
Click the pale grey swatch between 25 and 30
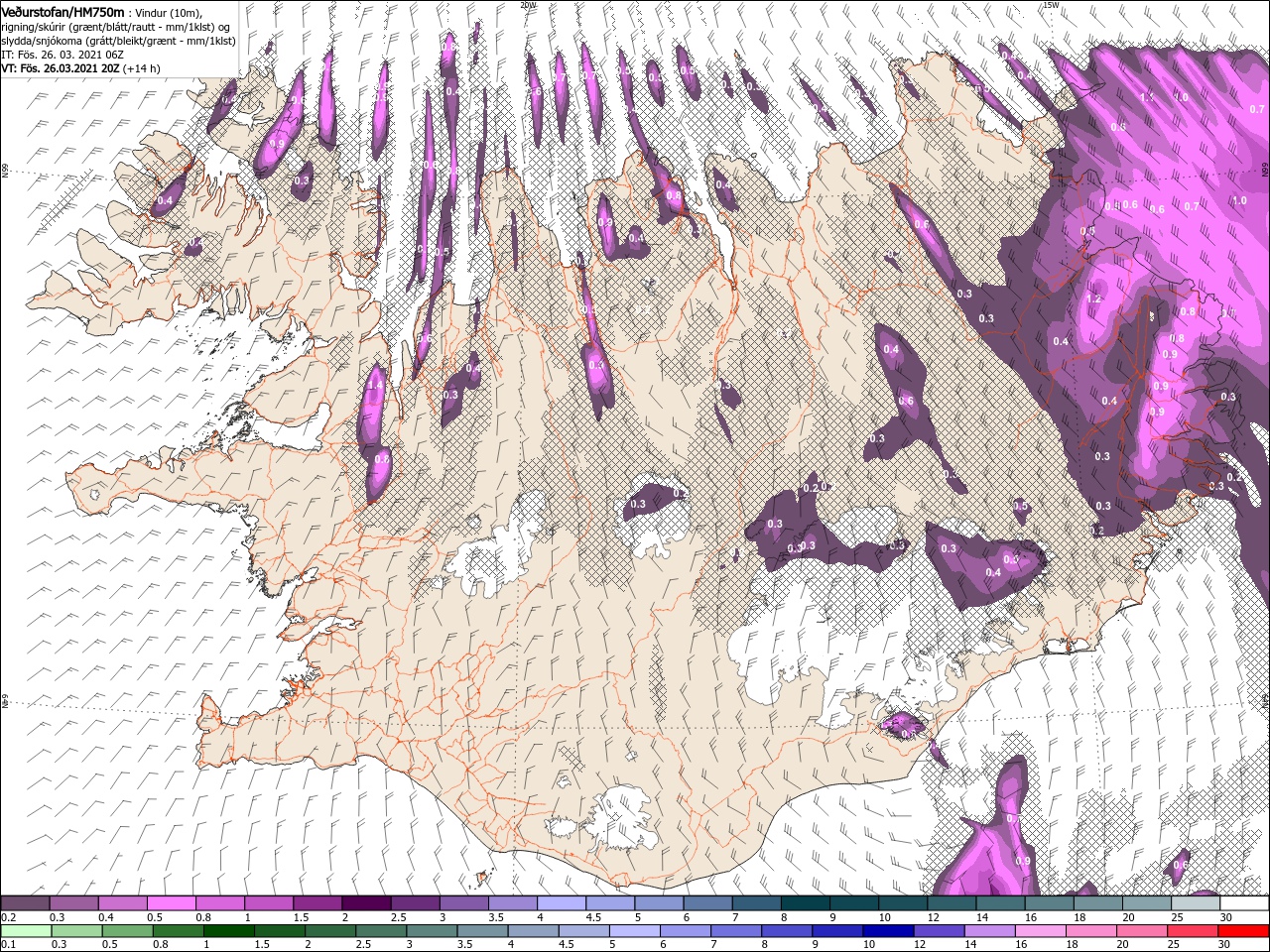[1197, 903]
